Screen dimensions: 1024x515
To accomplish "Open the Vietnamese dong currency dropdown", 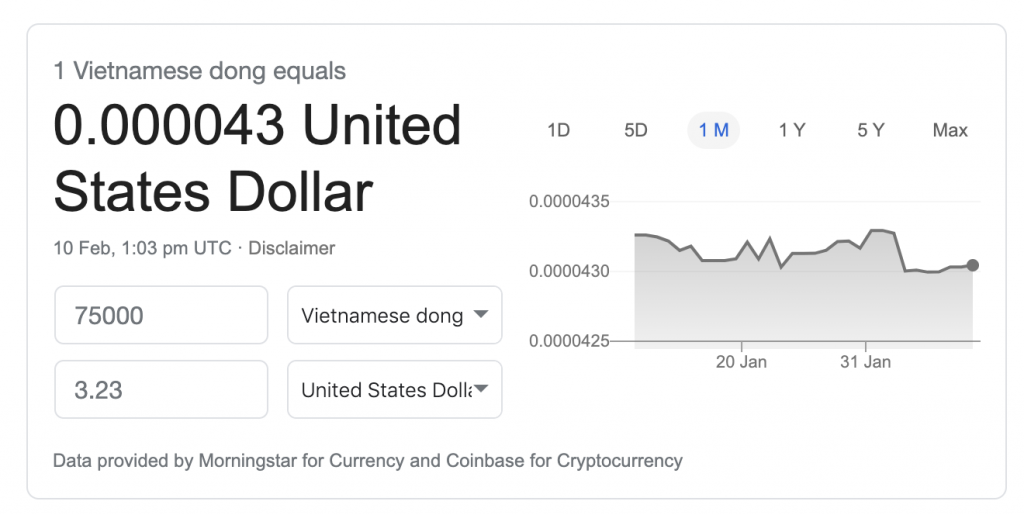I will click(395, 315).
